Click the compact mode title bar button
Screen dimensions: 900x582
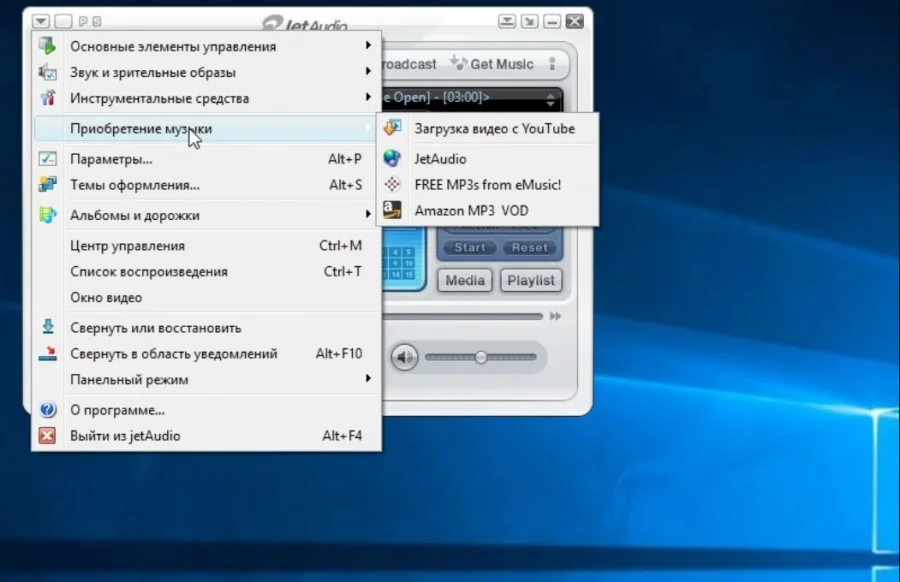tap(507, 21)
